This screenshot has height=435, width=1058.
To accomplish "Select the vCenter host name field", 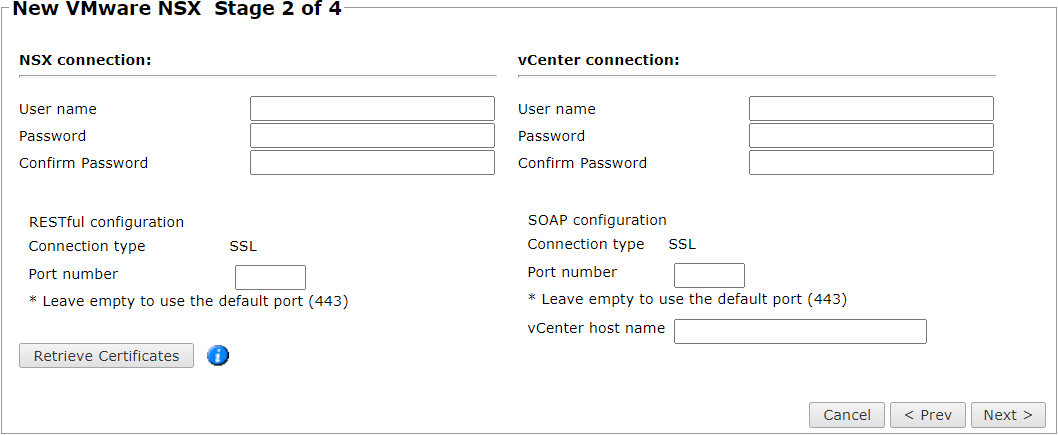I will (x=800, y=331).
